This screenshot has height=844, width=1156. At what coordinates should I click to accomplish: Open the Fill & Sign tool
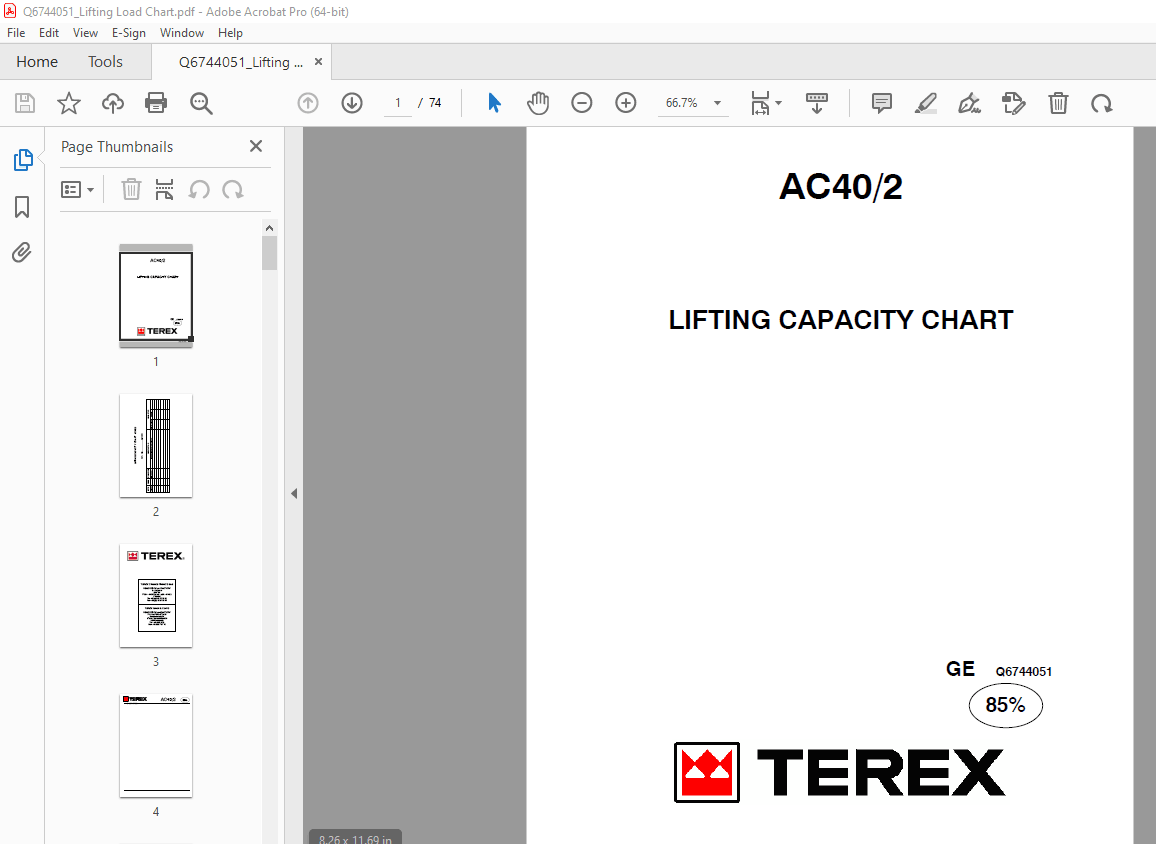[x=969, y=103]
